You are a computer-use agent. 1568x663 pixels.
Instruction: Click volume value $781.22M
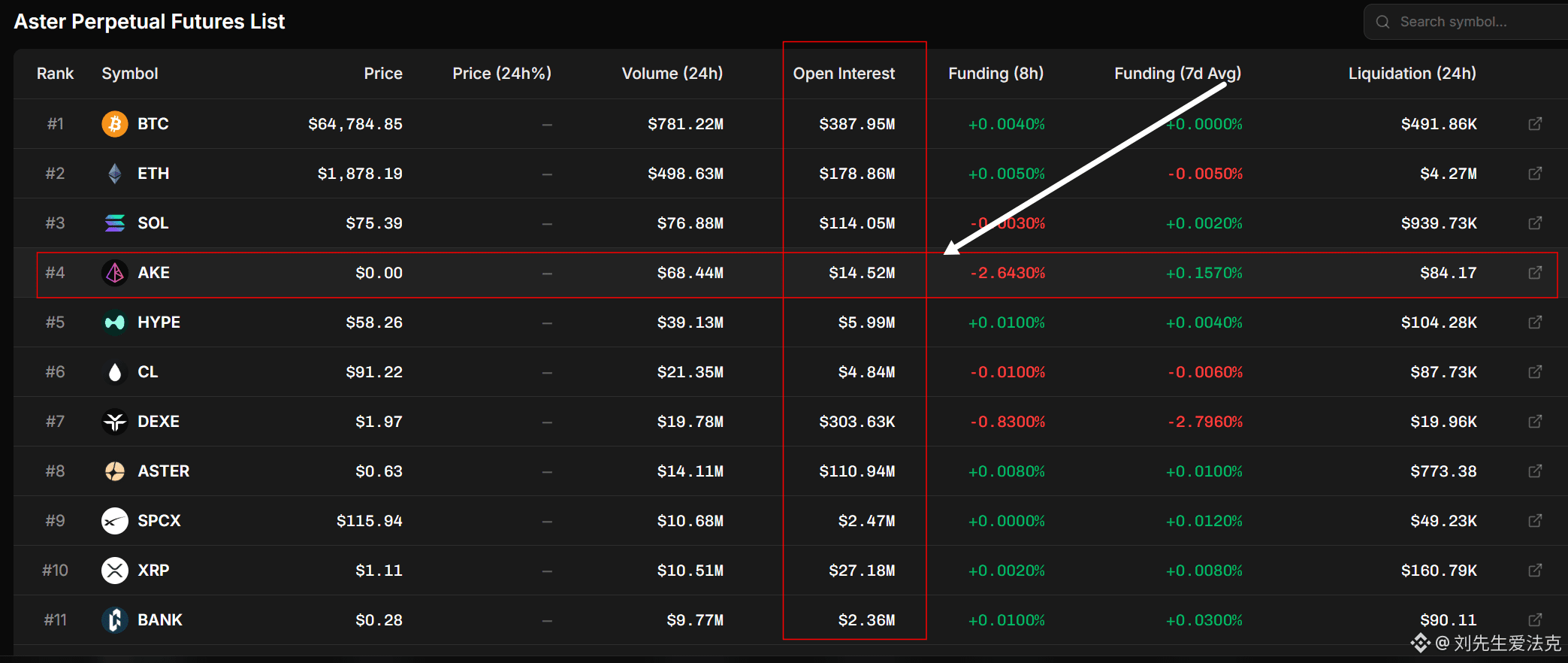(x=685, y=124)
